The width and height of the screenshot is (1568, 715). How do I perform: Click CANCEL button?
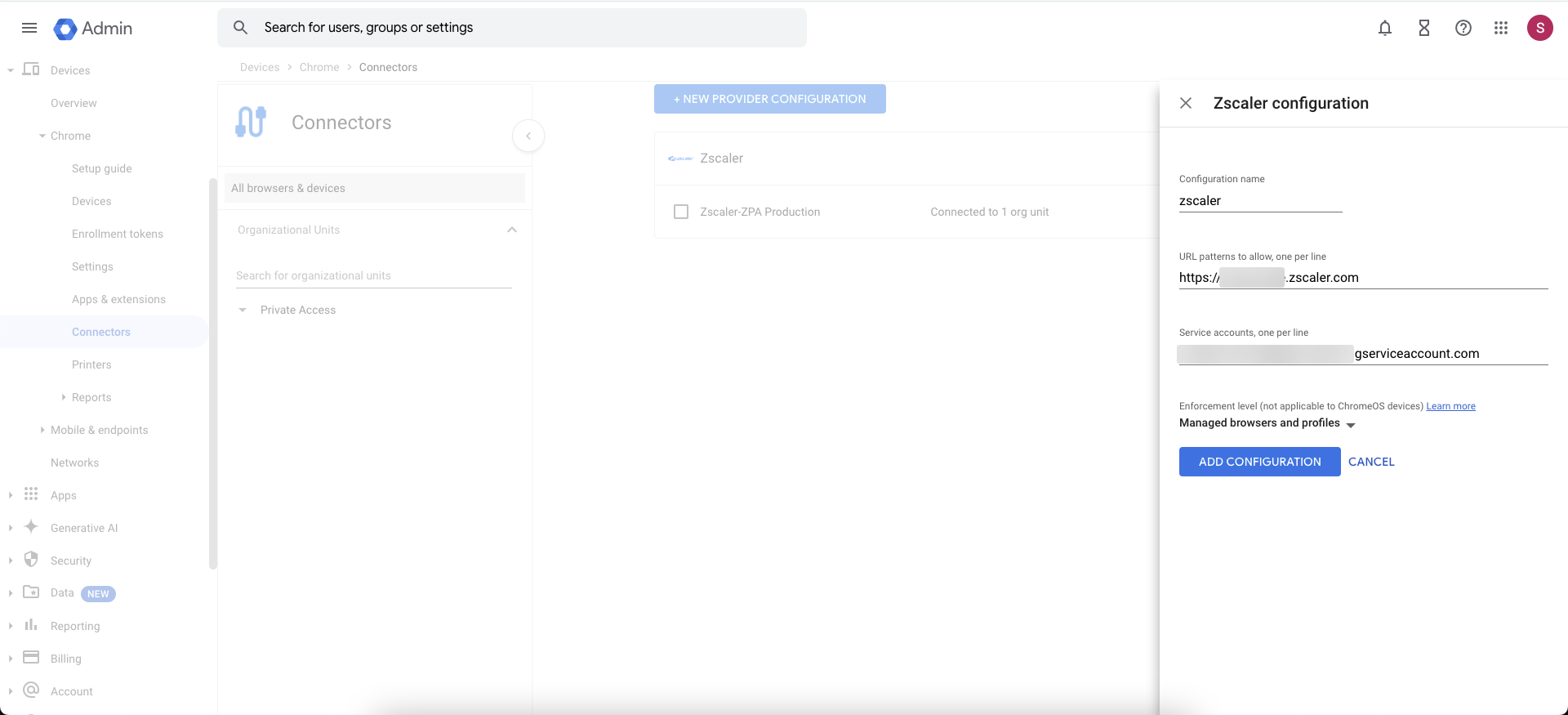point(1371,462)
